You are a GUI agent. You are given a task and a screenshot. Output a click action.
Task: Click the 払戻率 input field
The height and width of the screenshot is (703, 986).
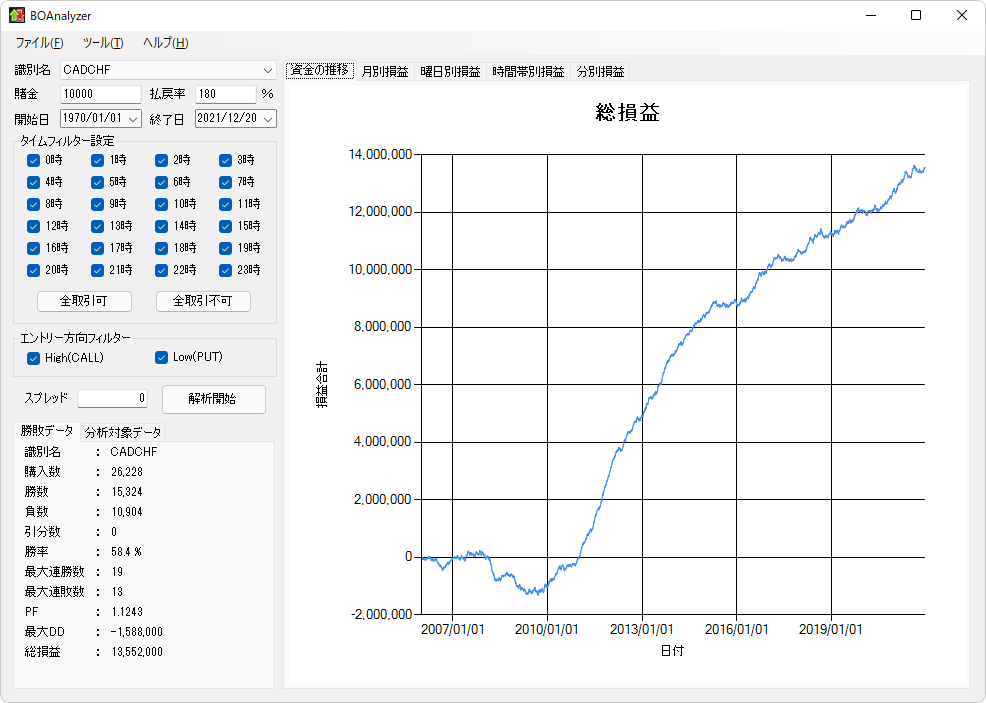click(x=226, y=94)
